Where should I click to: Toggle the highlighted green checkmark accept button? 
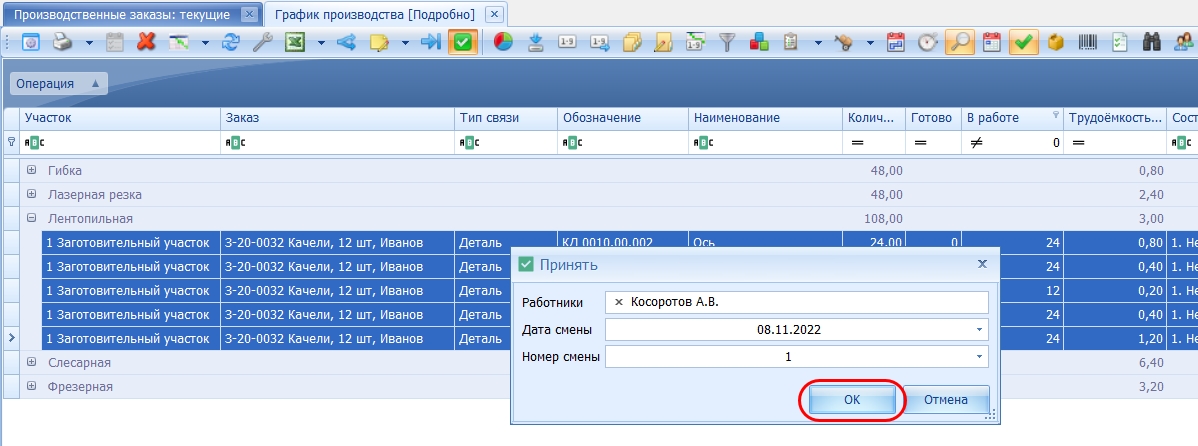(463, 42)
